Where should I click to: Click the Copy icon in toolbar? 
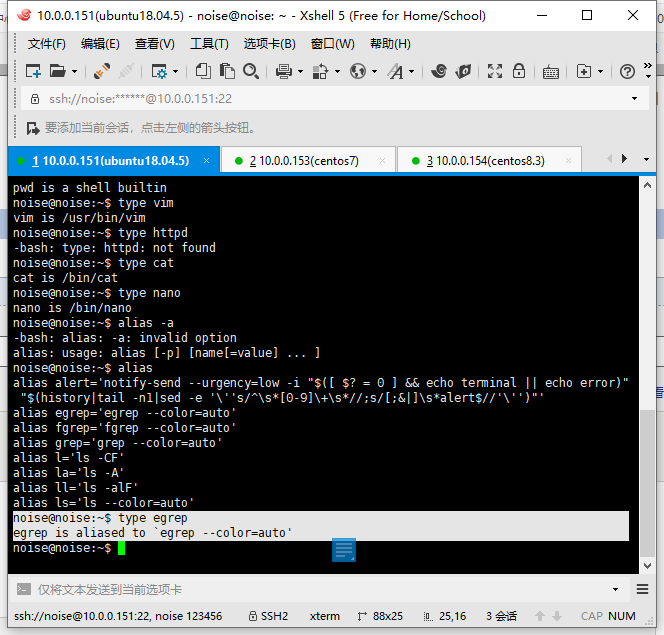click(x=203, y=71)
